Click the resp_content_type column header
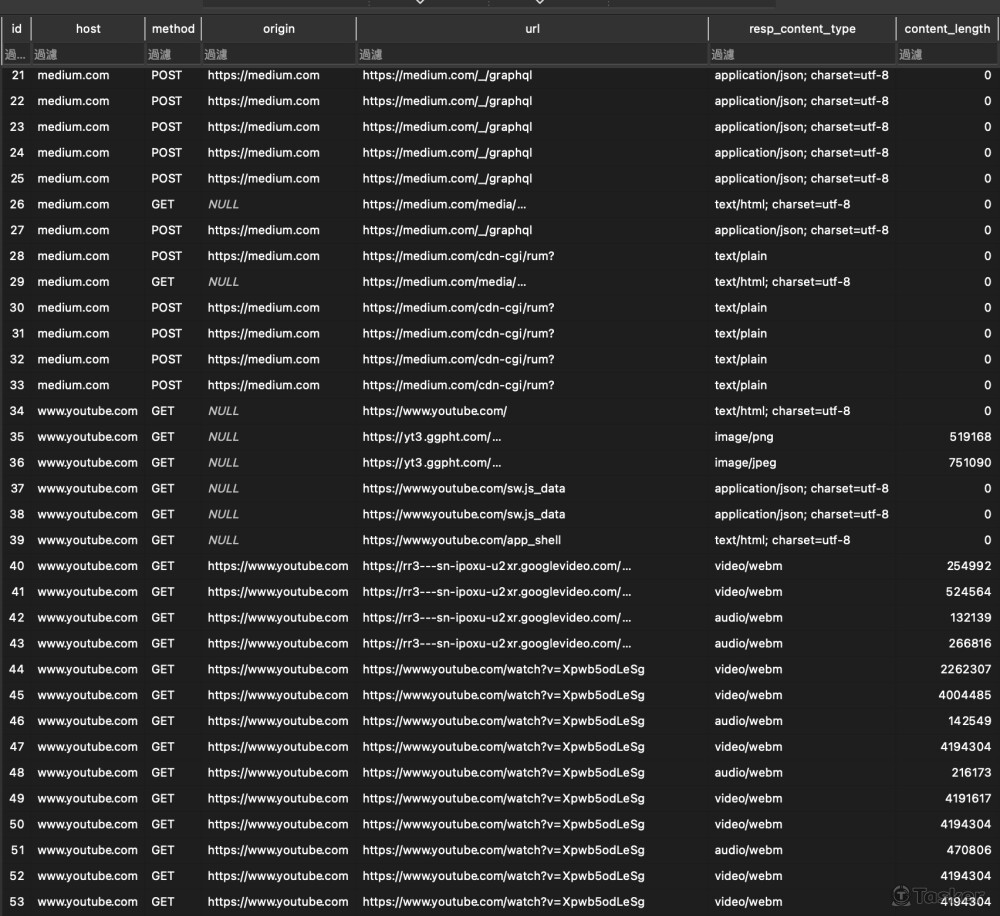Screen dimensions: 1000x916 [802, 29]
